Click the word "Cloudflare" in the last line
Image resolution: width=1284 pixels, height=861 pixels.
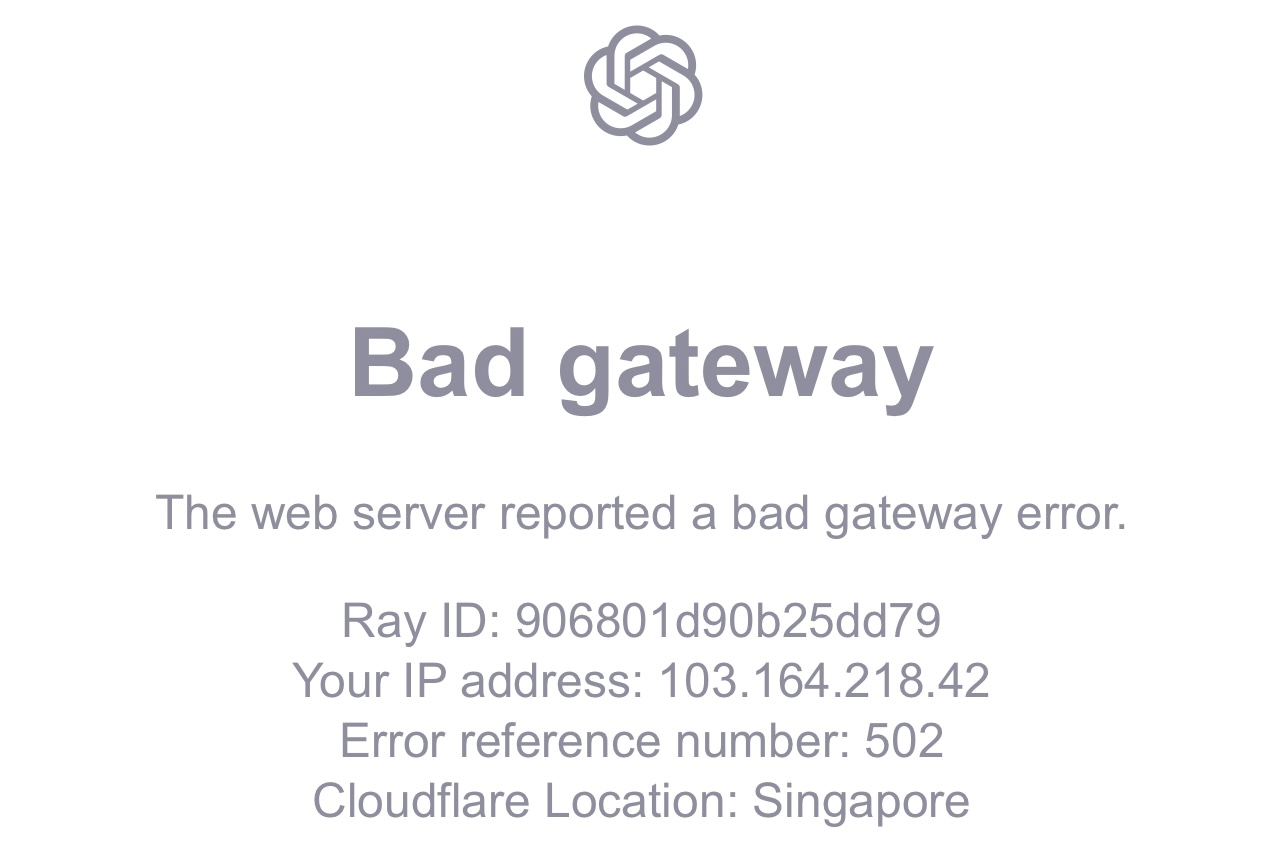click(421, 801)
